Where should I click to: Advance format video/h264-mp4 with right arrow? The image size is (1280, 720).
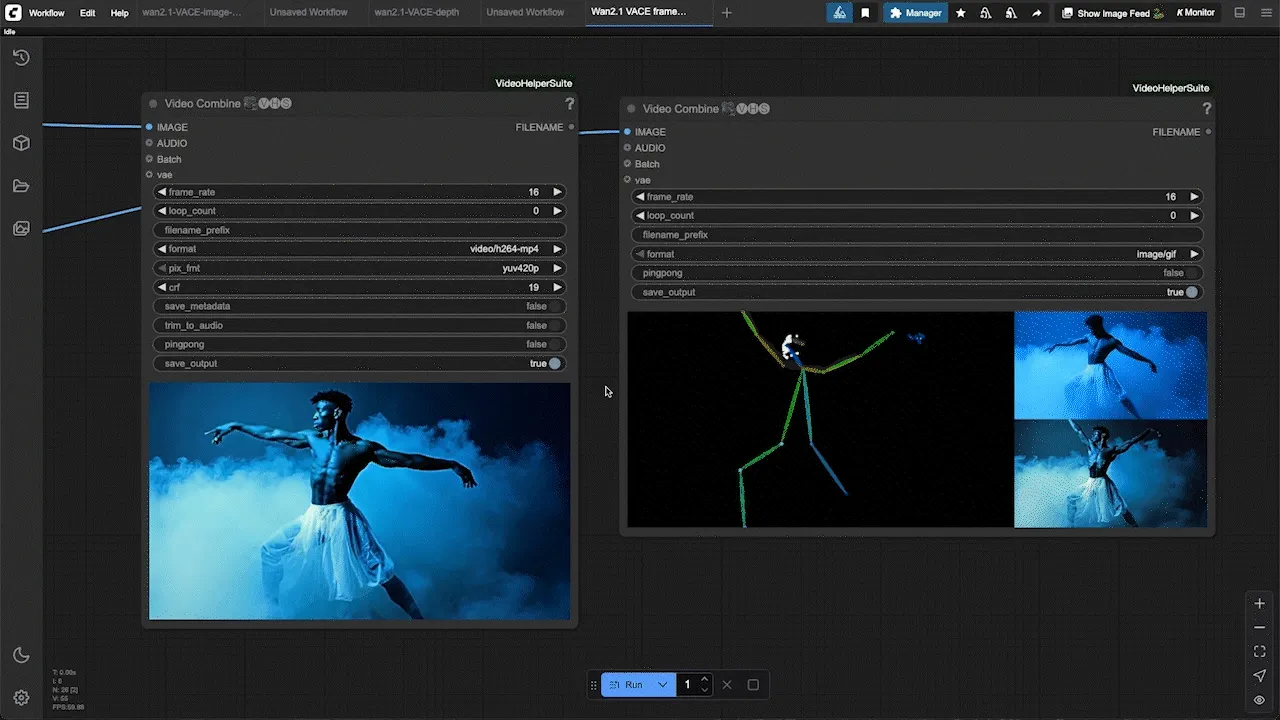(x=558, y=249)
